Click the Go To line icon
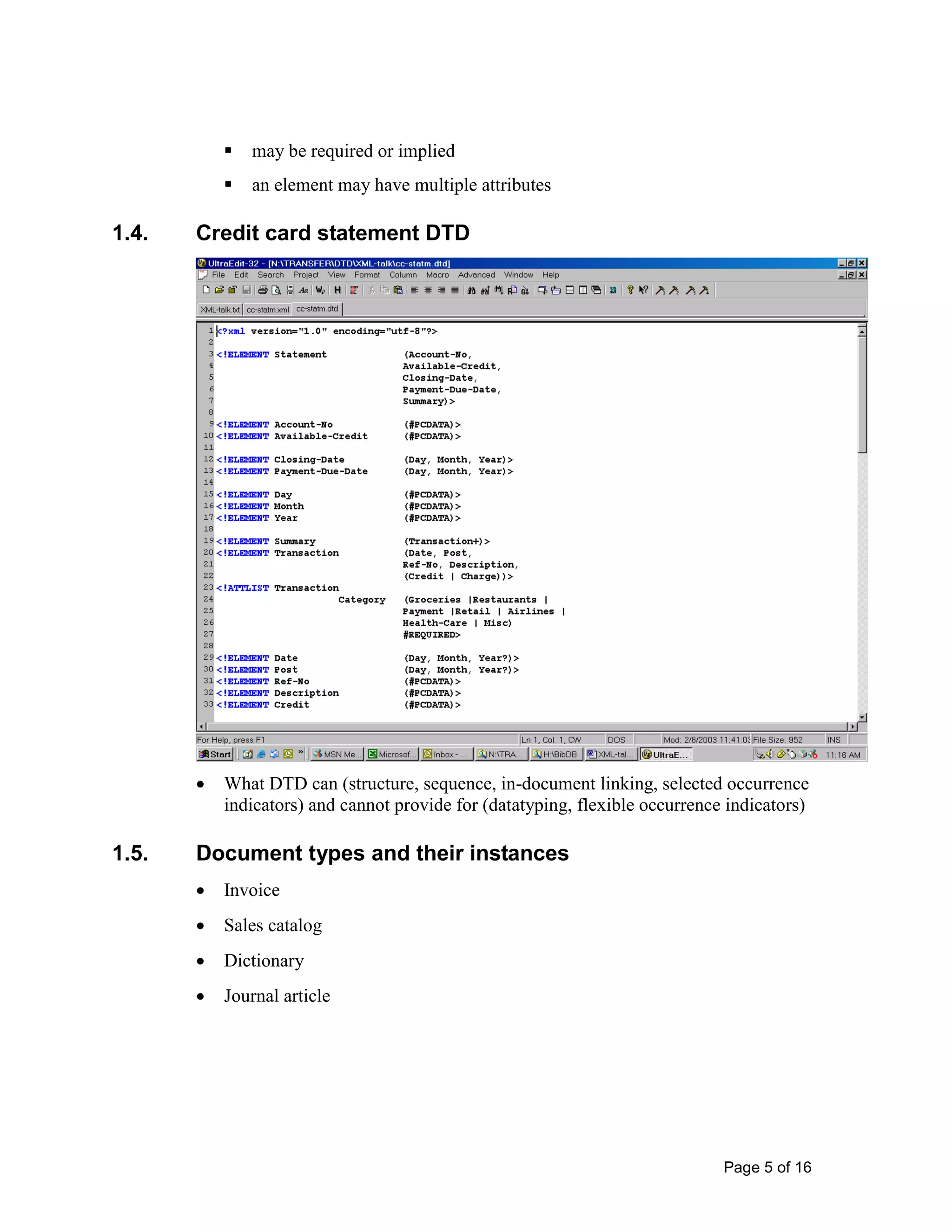The image size is (952, 1232). click(x=526, y=290)
